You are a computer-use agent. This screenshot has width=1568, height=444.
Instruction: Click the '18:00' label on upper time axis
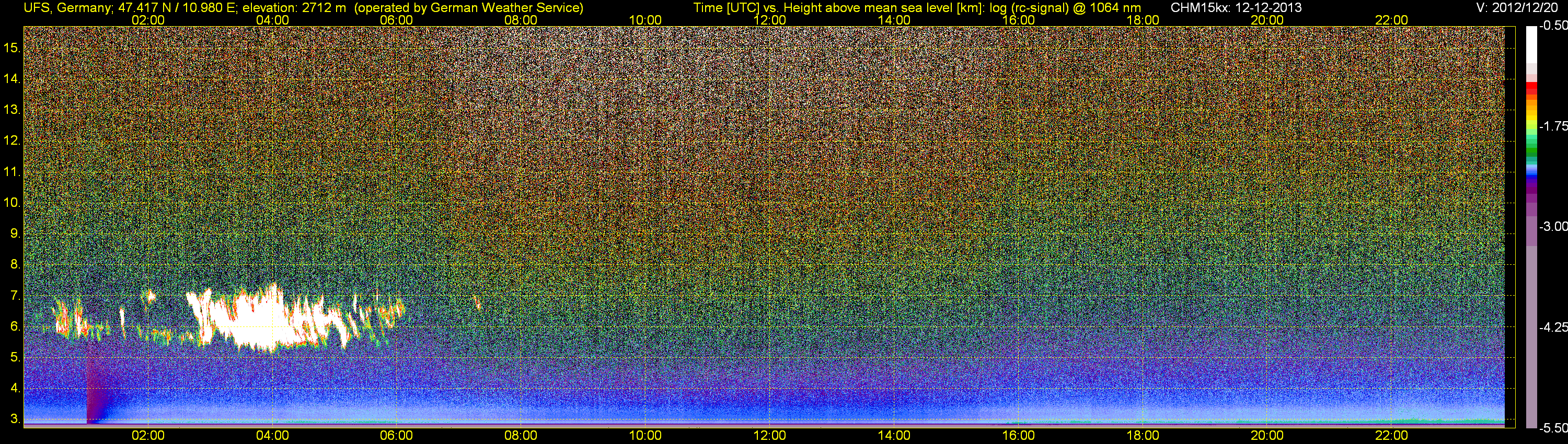(x=1143, y=20)
